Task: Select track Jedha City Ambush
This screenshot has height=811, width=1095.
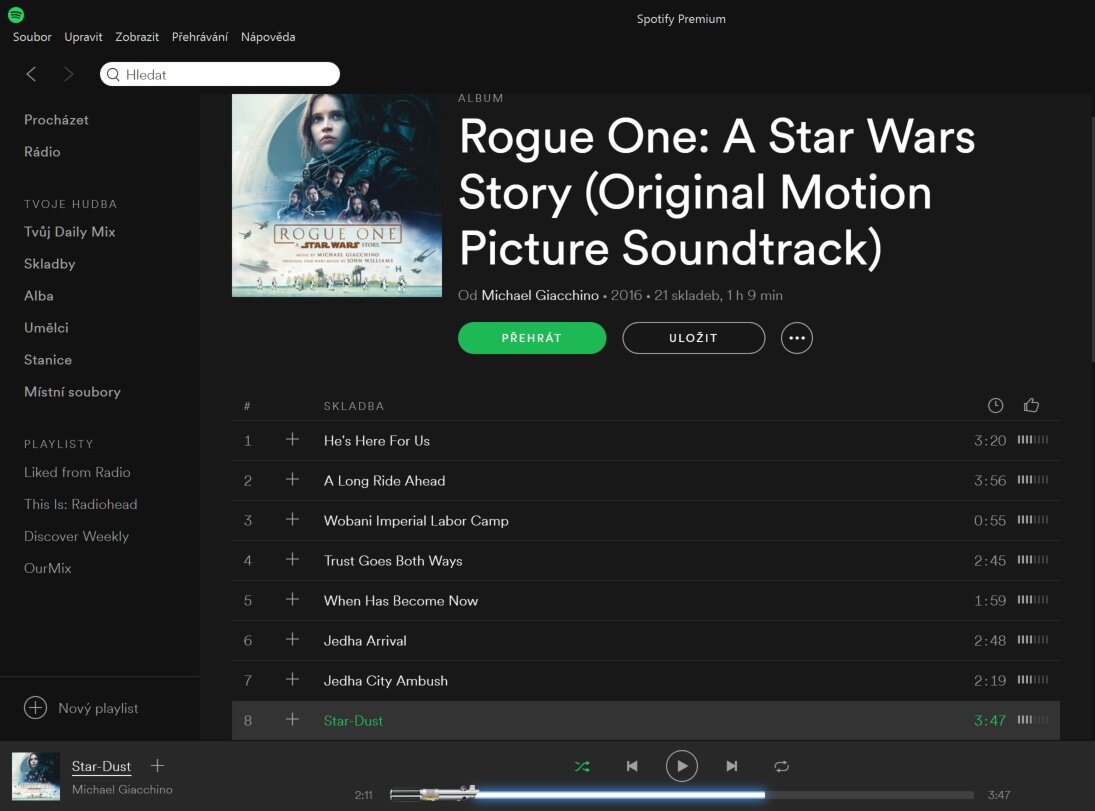Action: (x=385, y=680)
